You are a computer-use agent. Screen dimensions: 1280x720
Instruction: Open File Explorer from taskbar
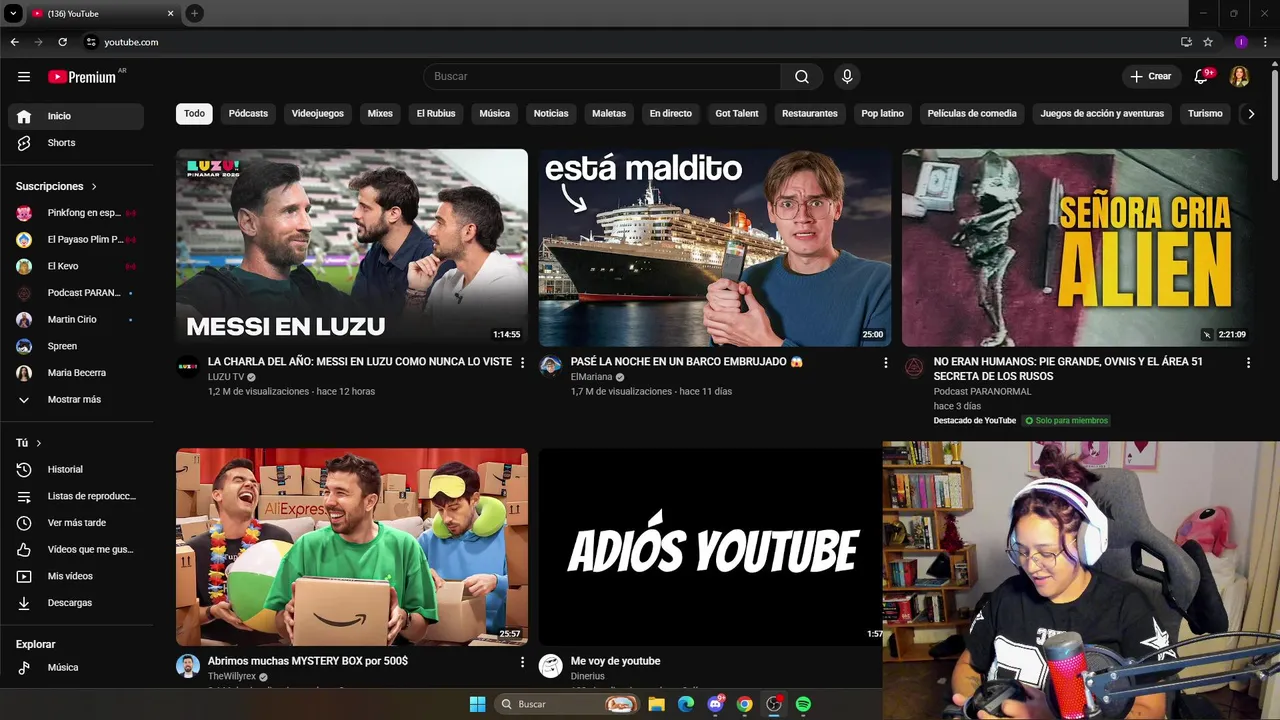656,704
